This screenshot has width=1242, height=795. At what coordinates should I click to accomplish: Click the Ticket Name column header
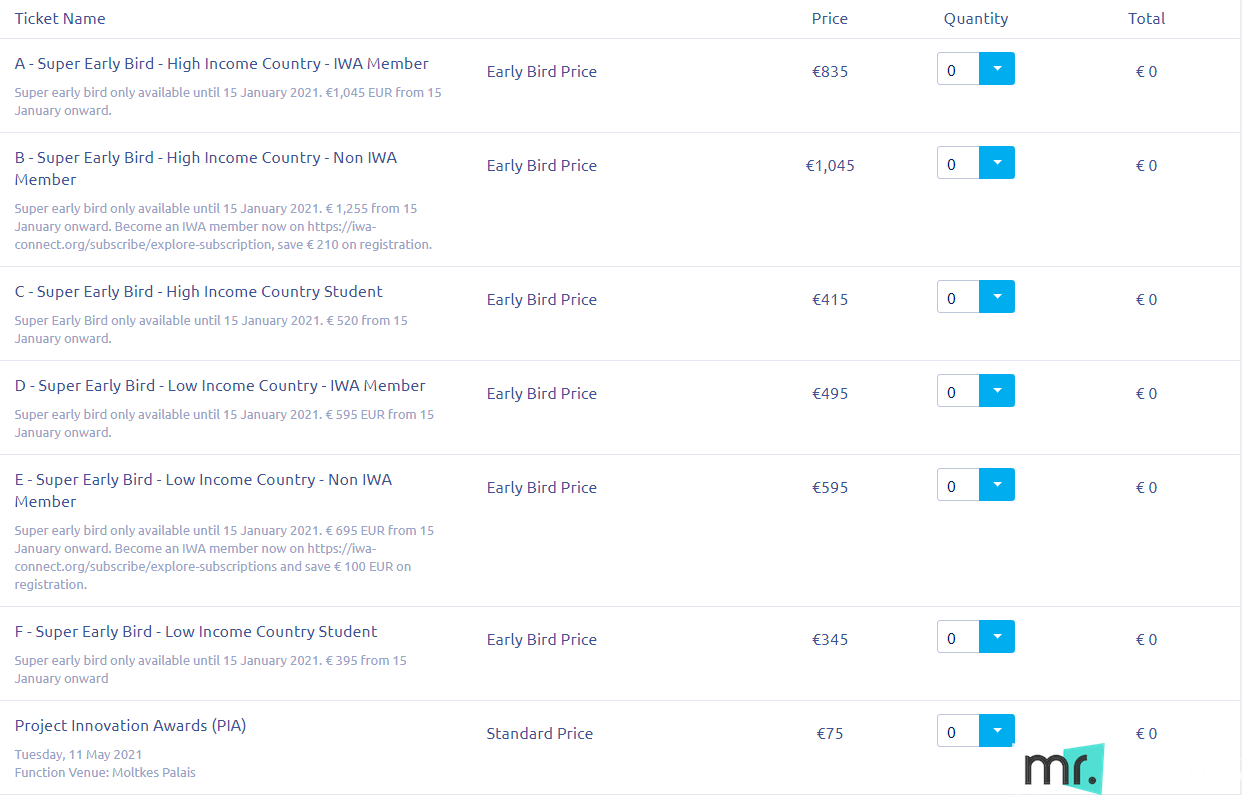point(60,18)
